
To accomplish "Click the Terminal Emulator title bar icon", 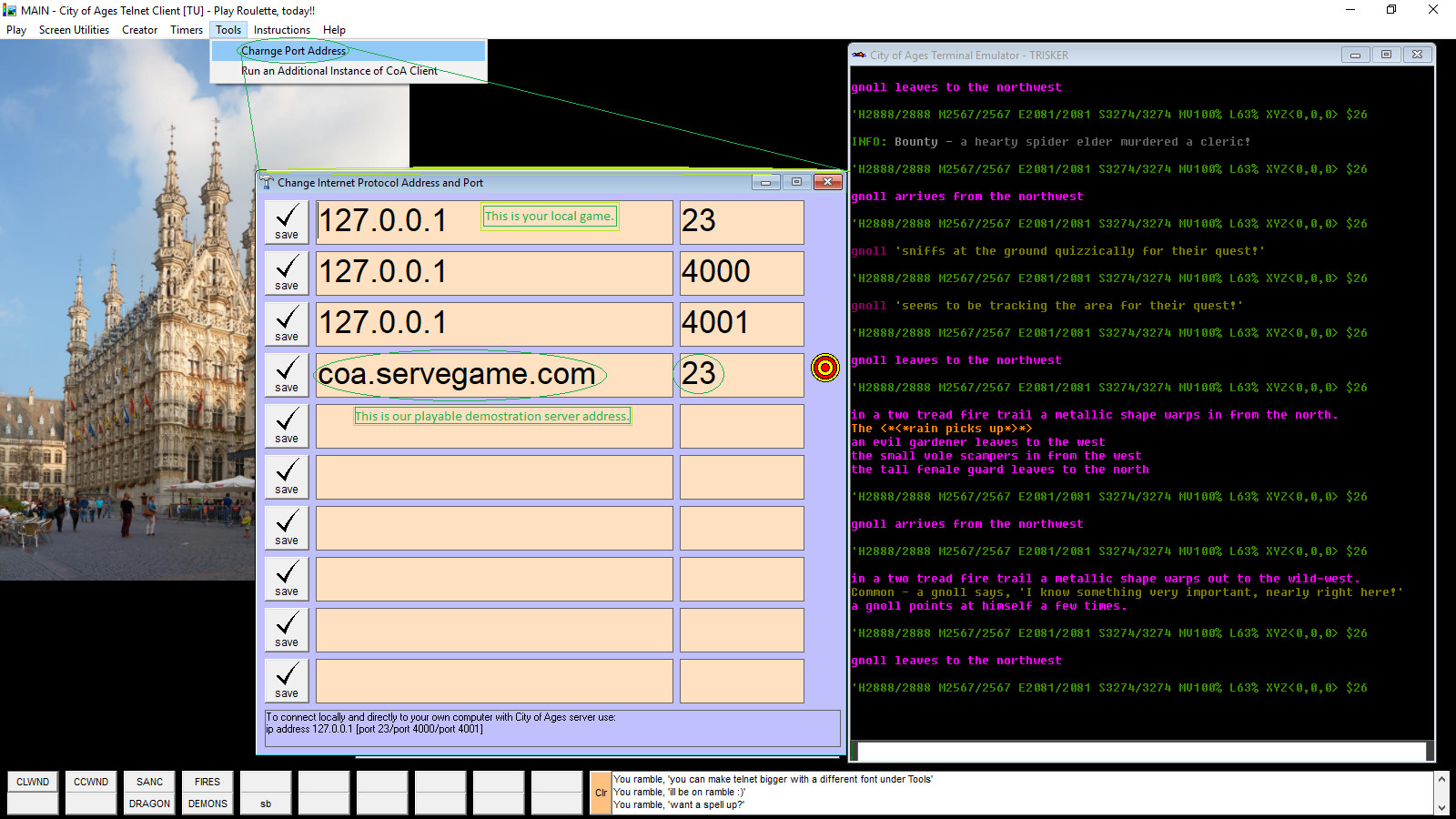I will pos(858,55).
